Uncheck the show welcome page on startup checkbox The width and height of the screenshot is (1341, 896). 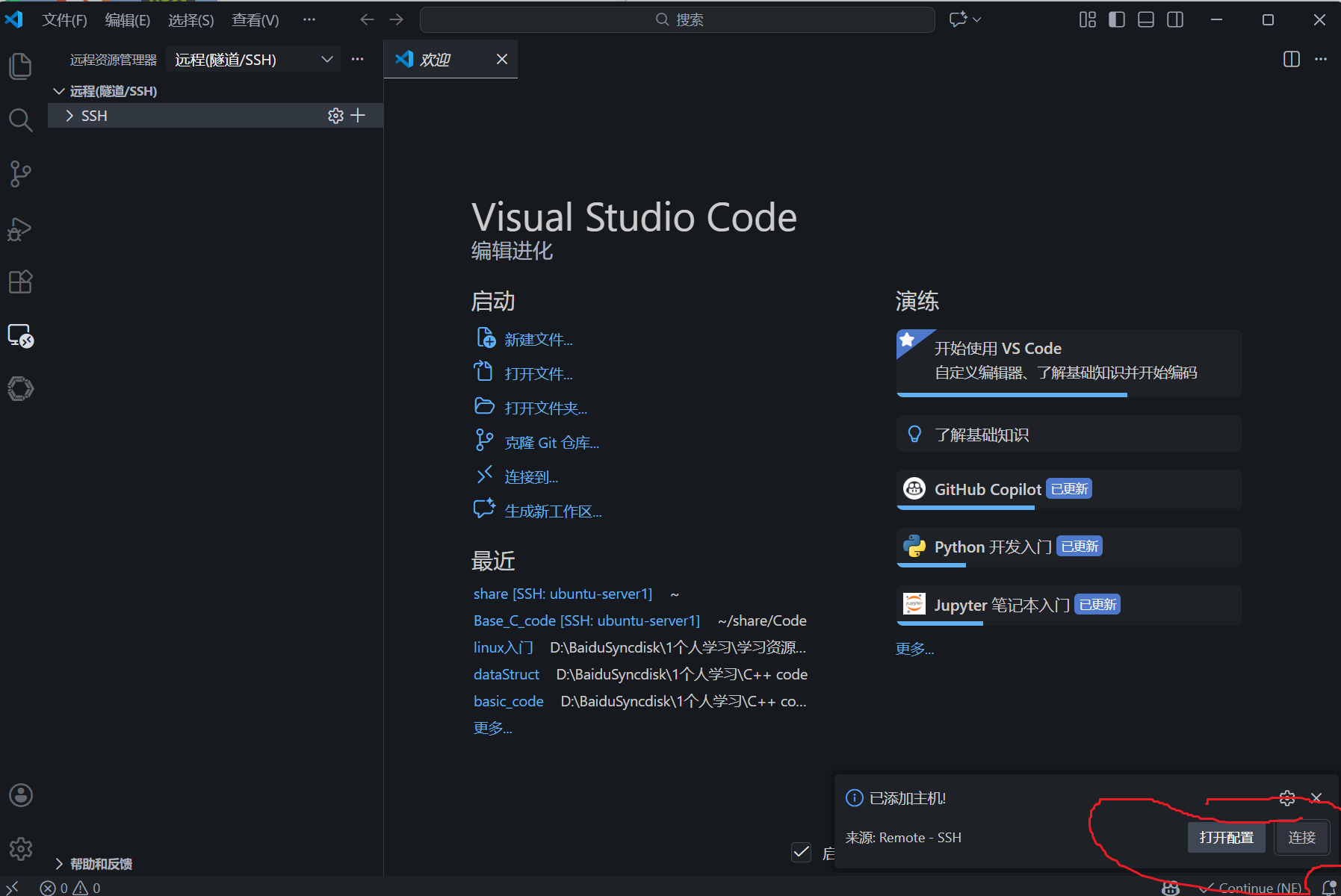802,852
